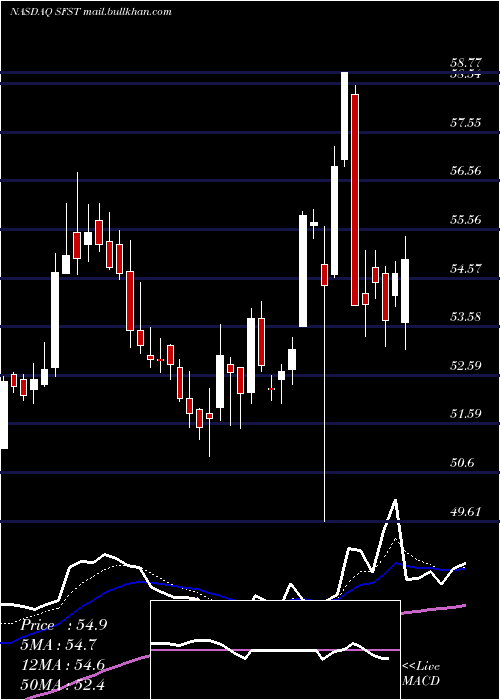Open the Live MACD inset chart
This screenshot has height=700, width=500.
pyautogui.click(x=275, y=650)
